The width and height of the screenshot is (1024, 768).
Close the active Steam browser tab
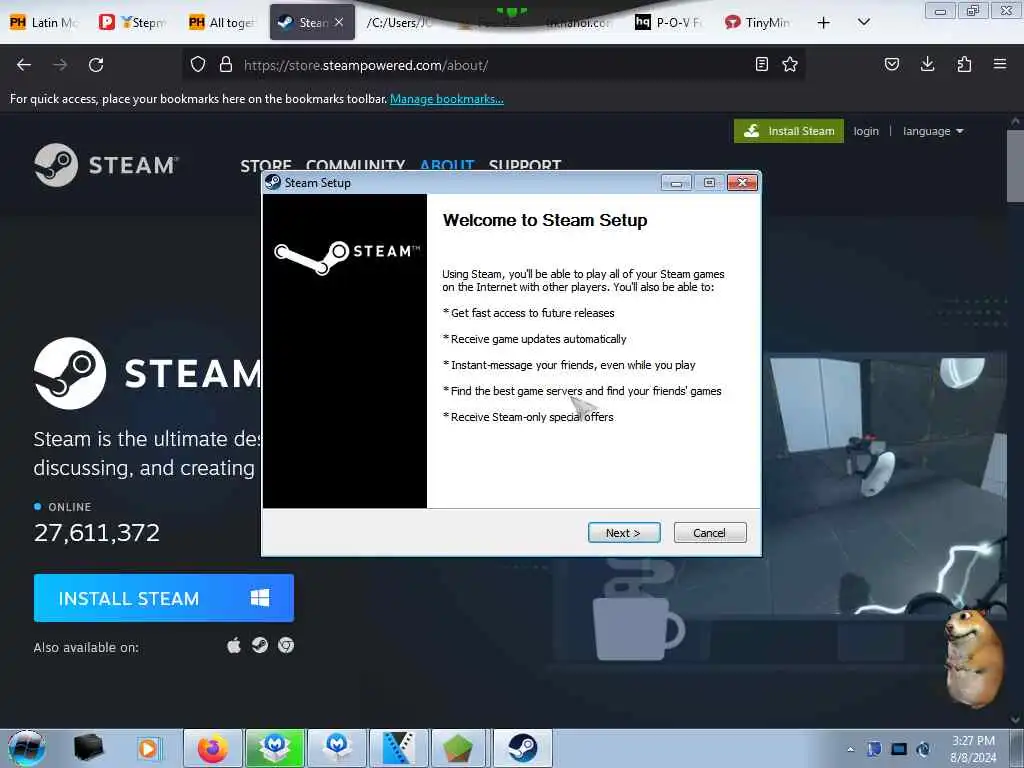pos(339,22)
